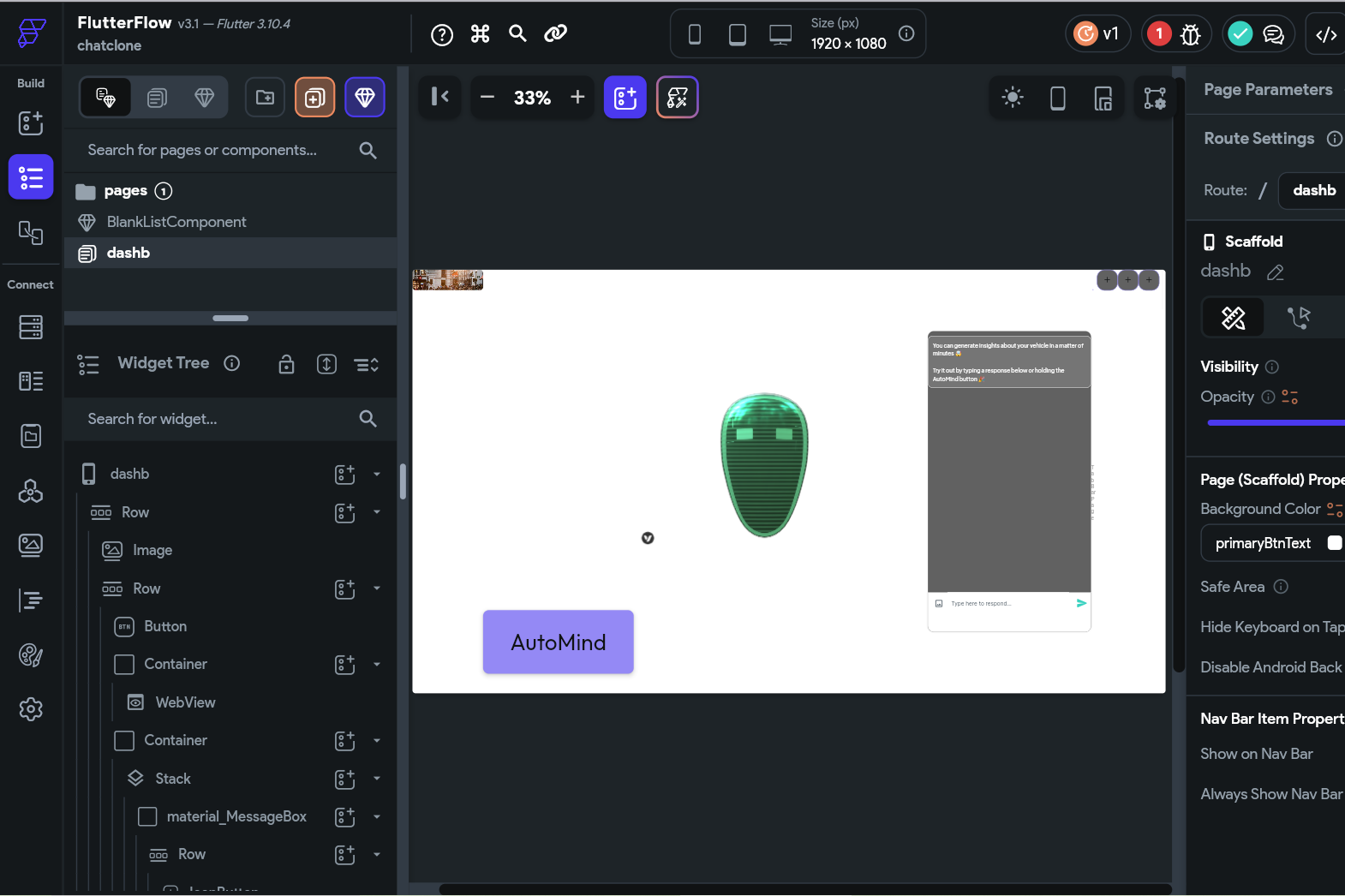The height and width of the screenshot is (896, 1345).
Task: Focus the search for widget field
Action: (230, 419)
